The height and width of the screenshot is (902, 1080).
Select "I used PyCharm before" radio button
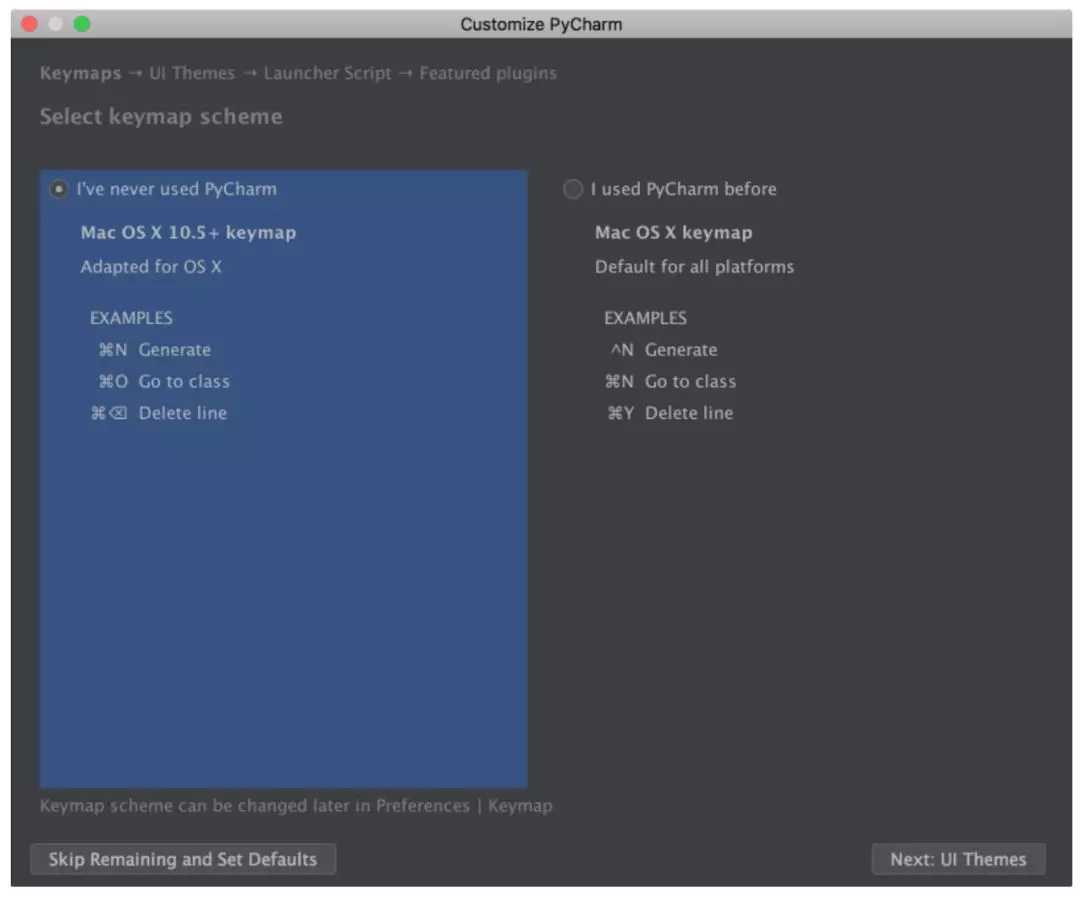572,189
